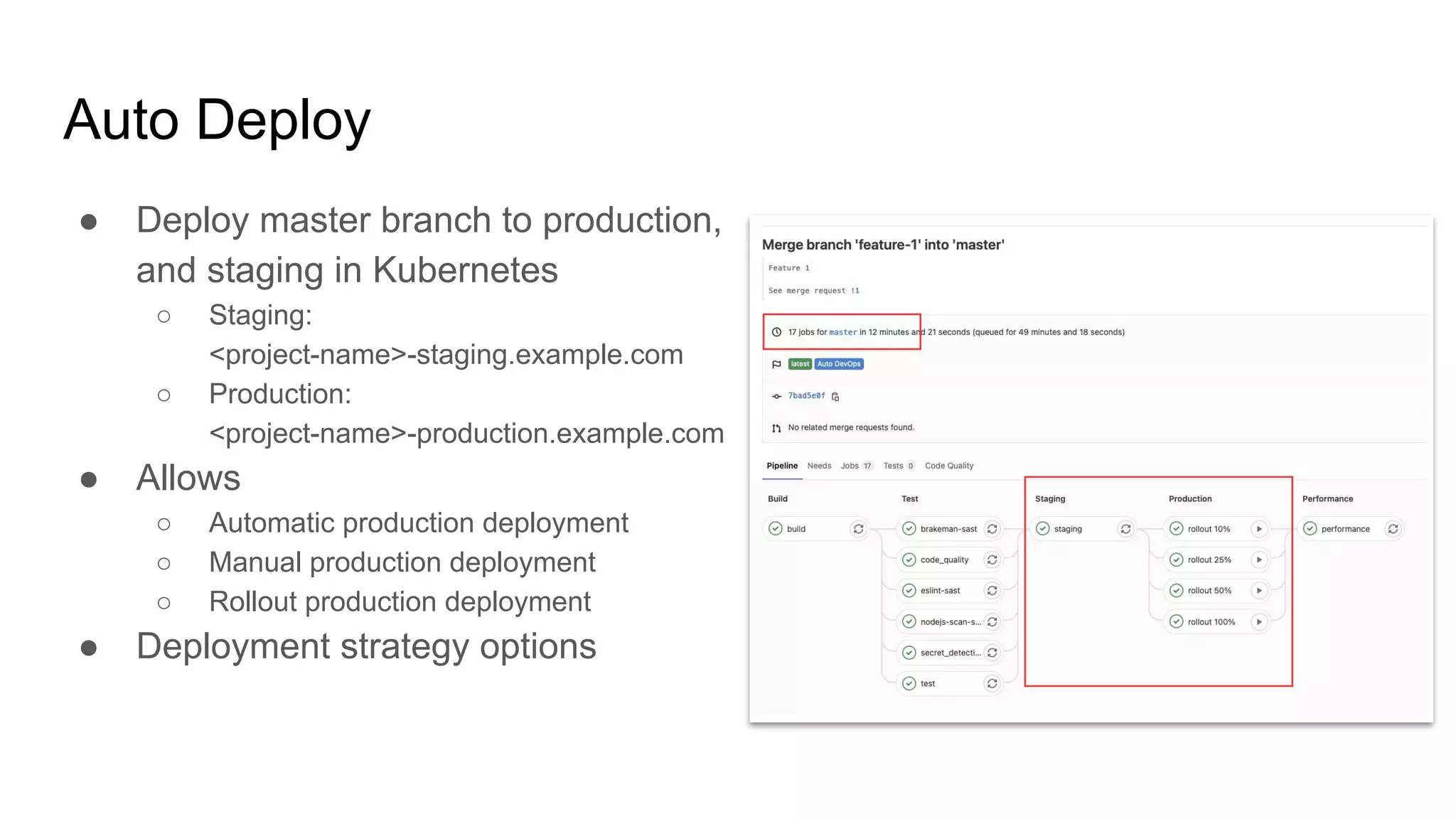The image size is (1456, 819).
Task: Open the master branch link
Action: 842,332
